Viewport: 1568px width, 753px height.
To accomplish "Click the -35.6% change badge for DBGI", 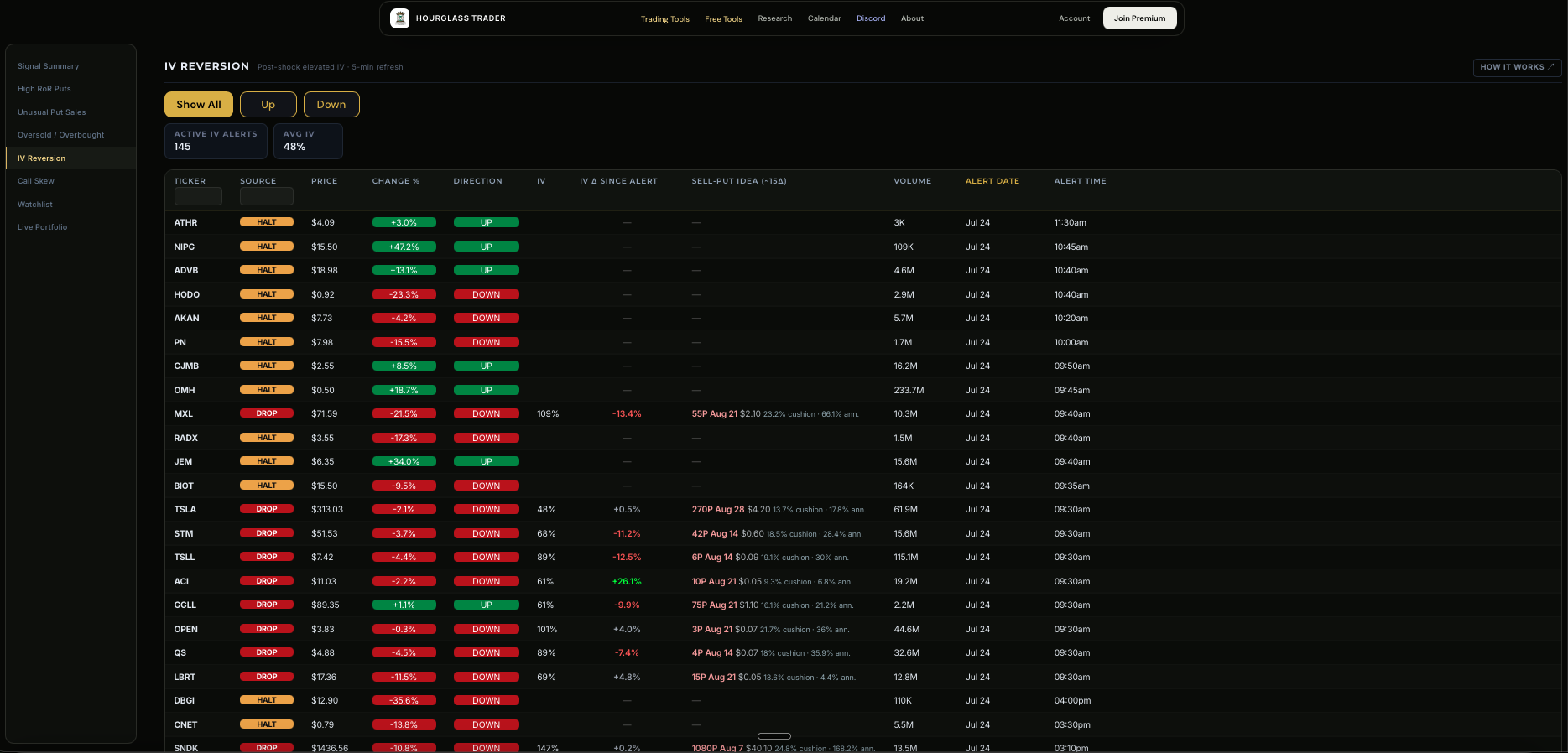I will pos(404,701).
